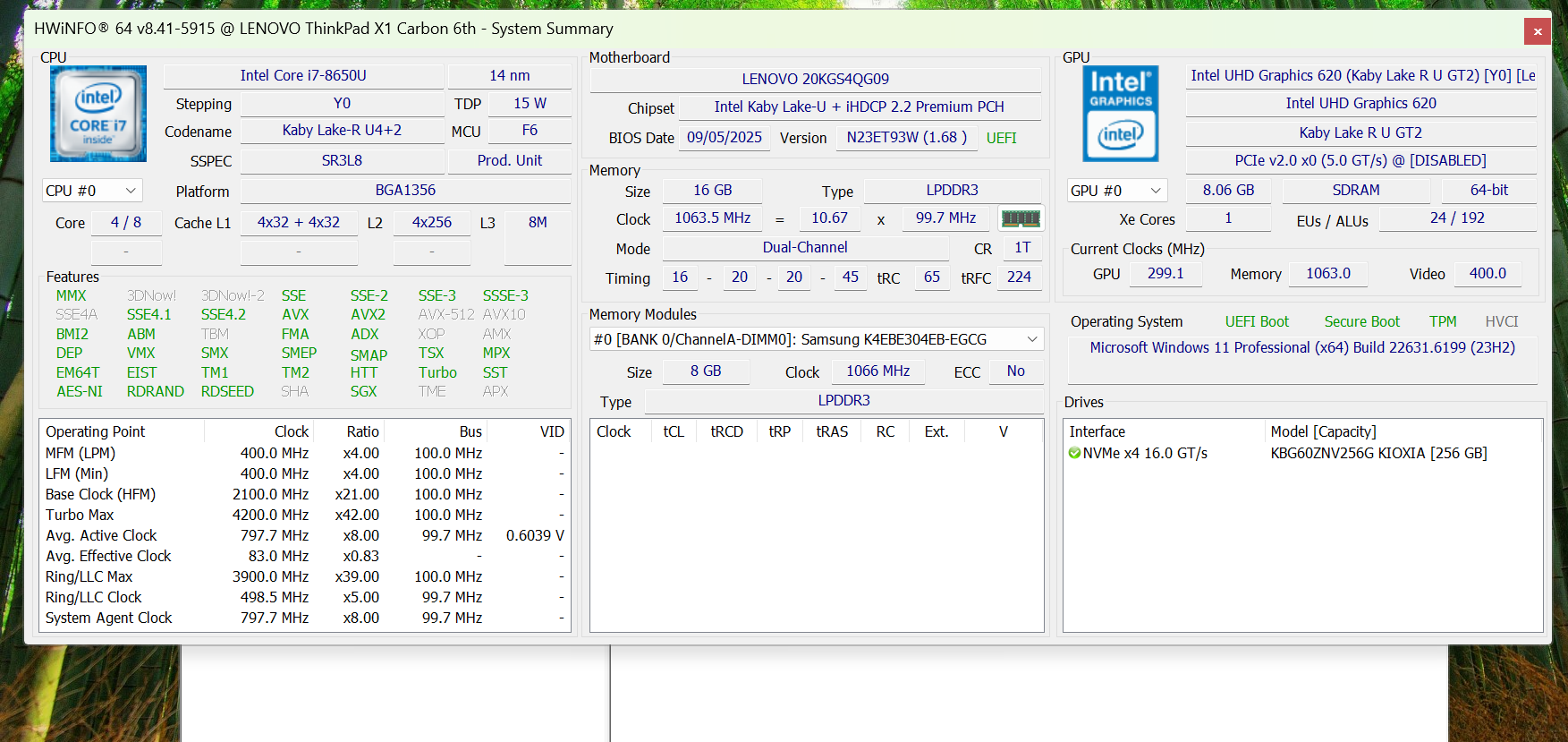Click the chipset Intel Kaby Lake-U field
This screenshot has width=1568, height=742.
860,107
